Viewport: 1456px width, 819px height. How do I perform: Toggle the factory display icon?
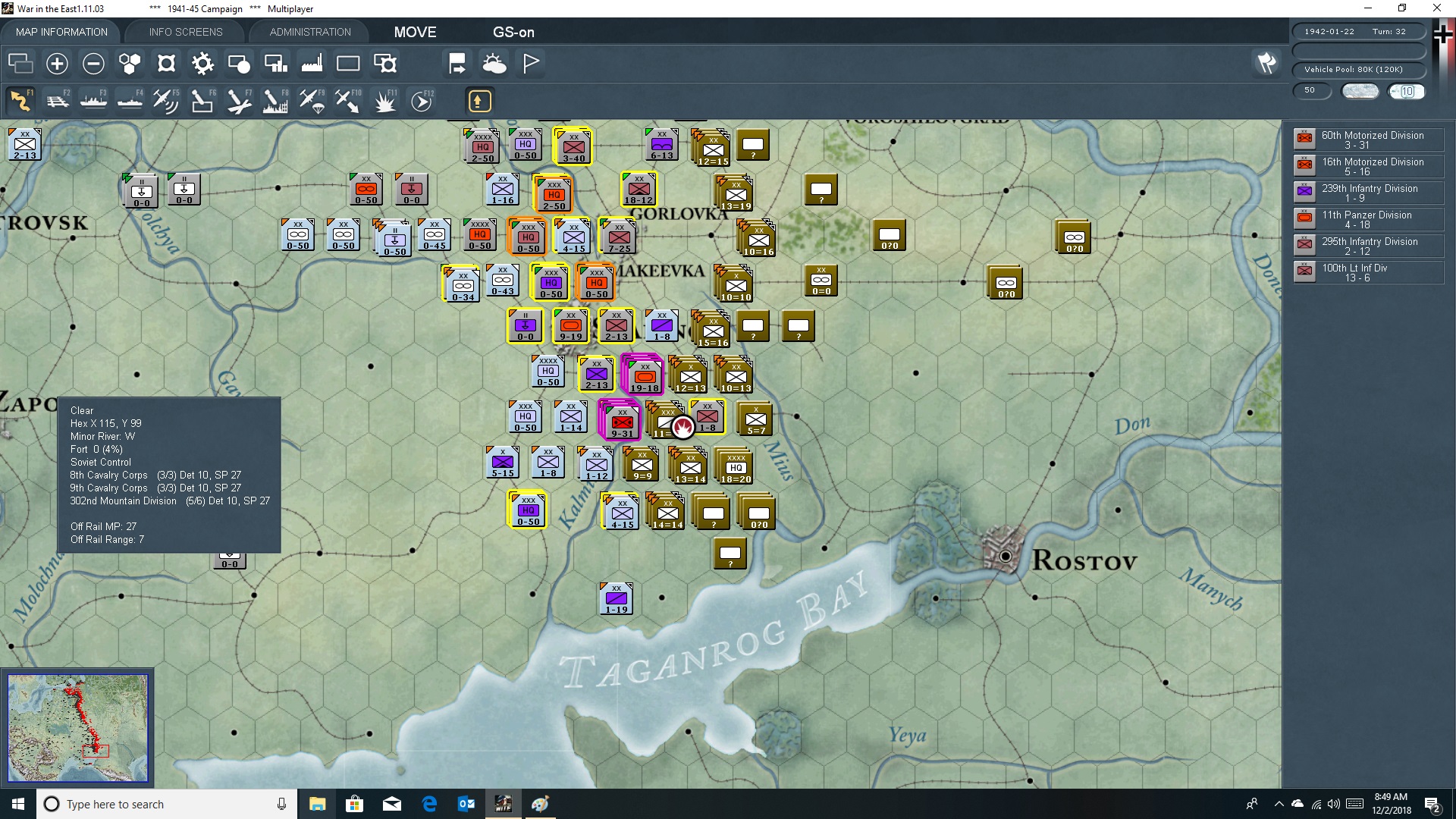point(312,64)
